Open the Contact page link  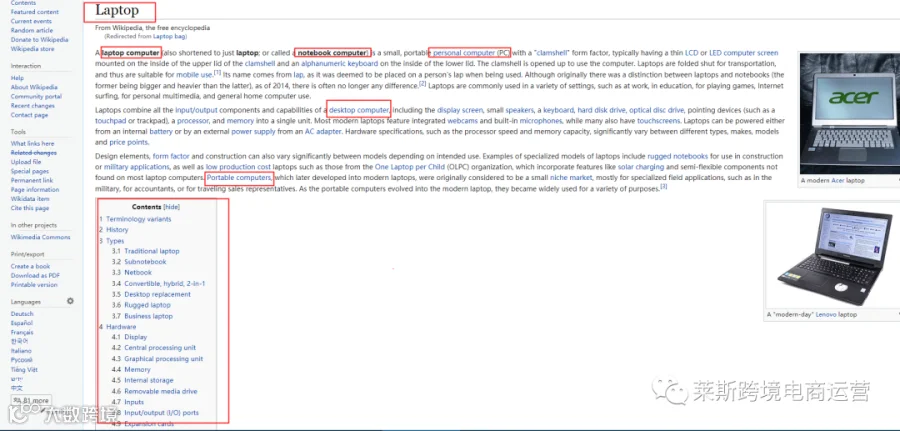[29, 115]
